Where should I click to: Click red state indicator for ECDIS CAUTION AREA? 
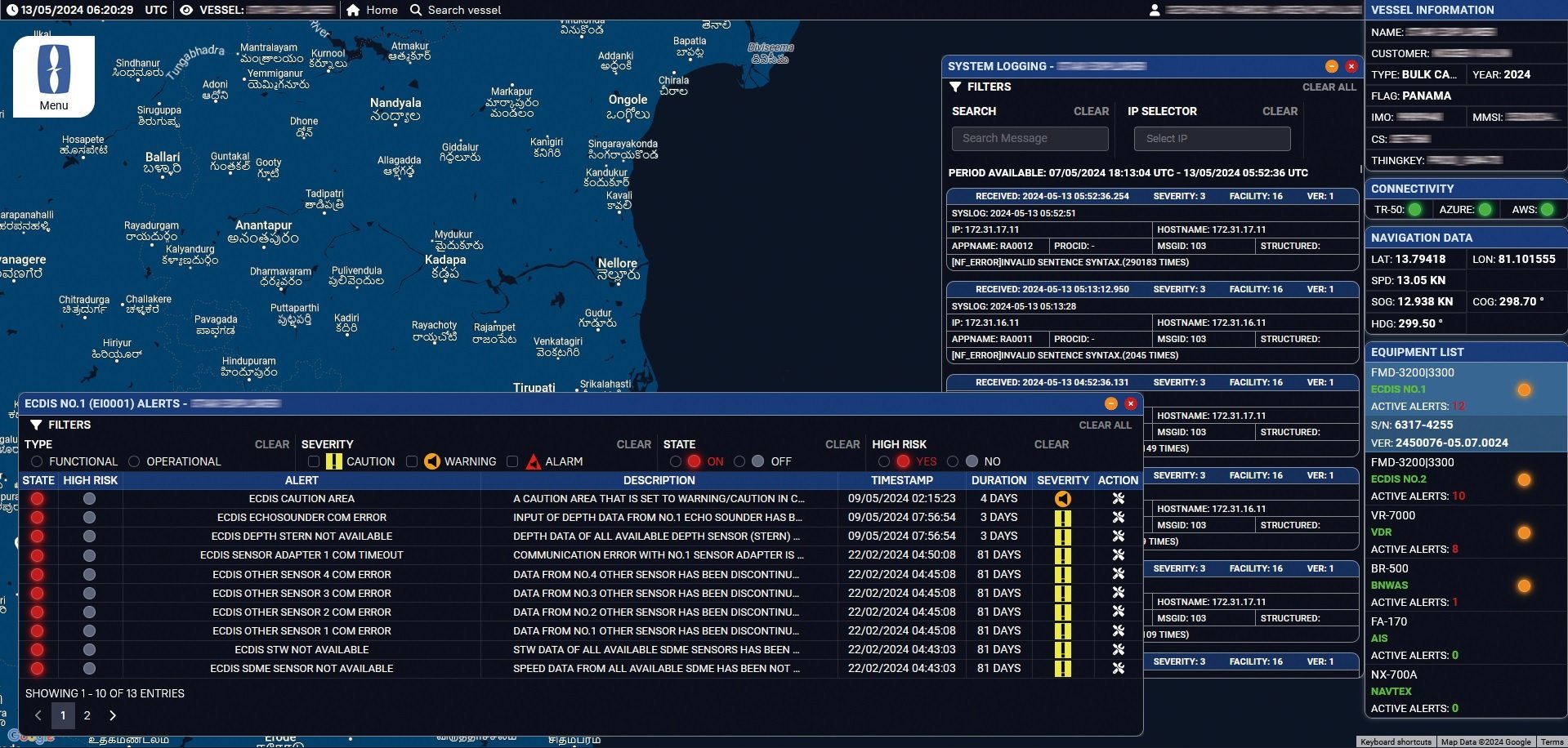[x=37, y=498]
